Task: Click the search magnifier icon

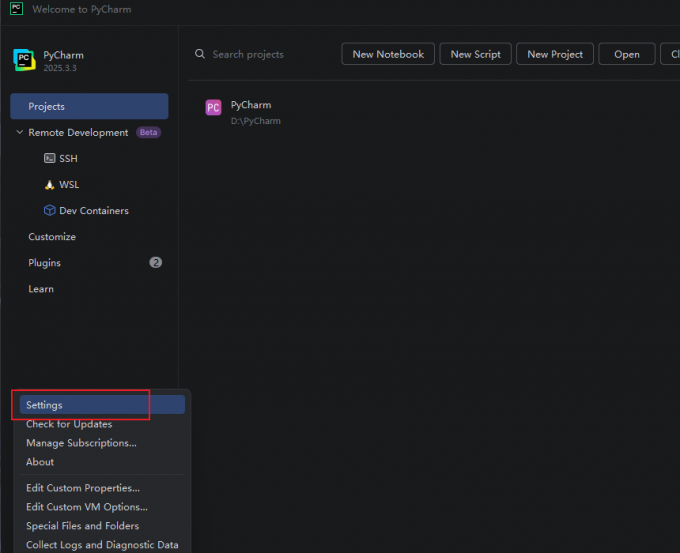Action: pos(199,54)
